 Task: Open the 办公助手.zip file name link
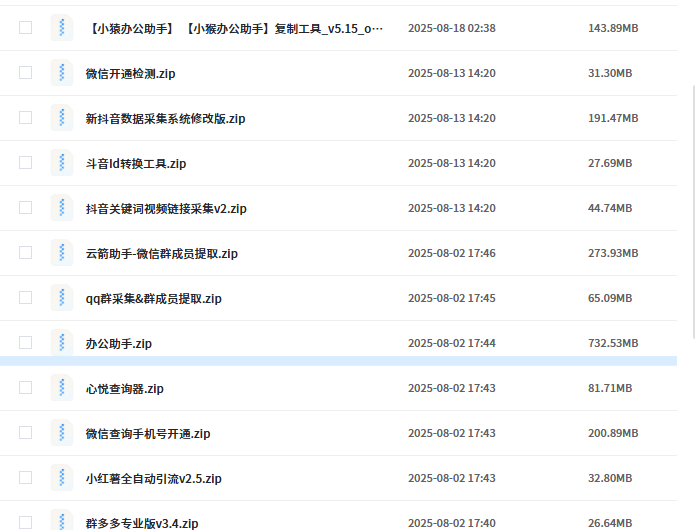(118, 344)
